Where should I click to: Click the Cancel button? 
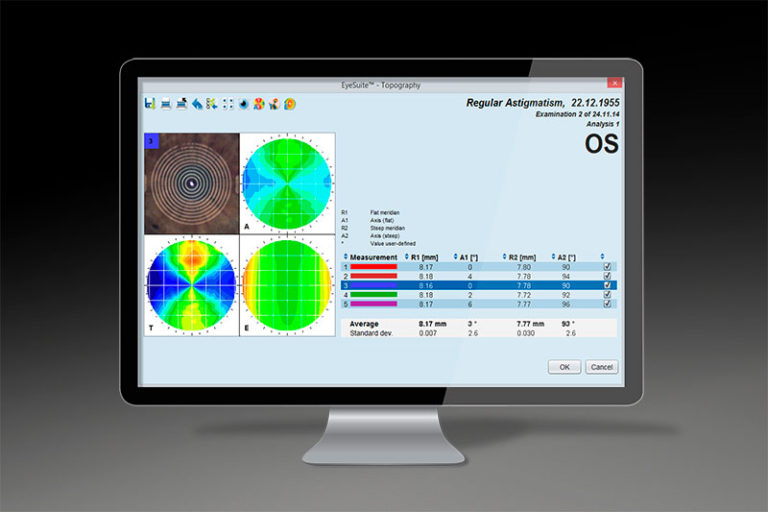point(601,367)
